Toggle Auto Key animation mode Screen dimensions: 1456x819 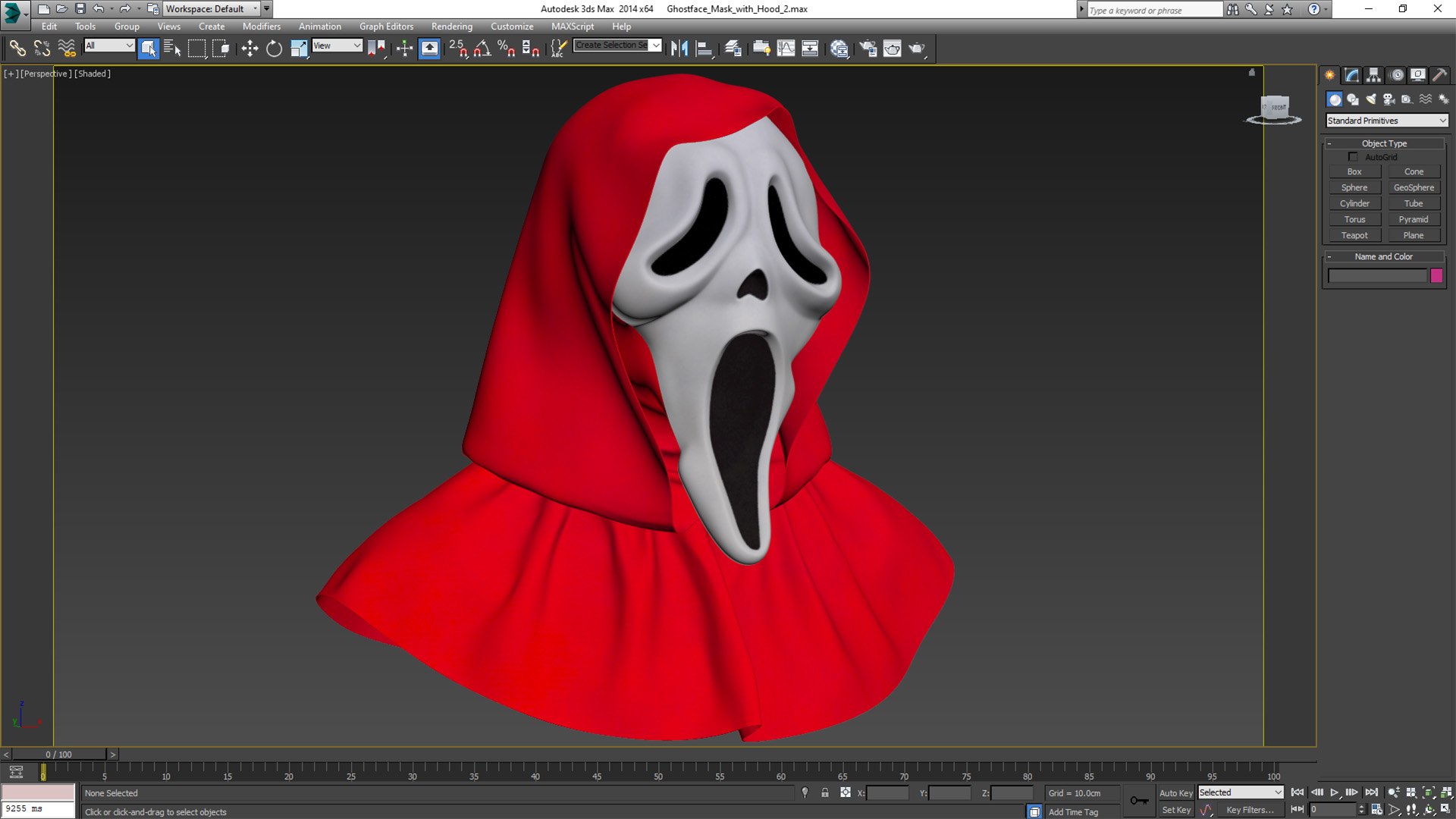coord(1175,792)
